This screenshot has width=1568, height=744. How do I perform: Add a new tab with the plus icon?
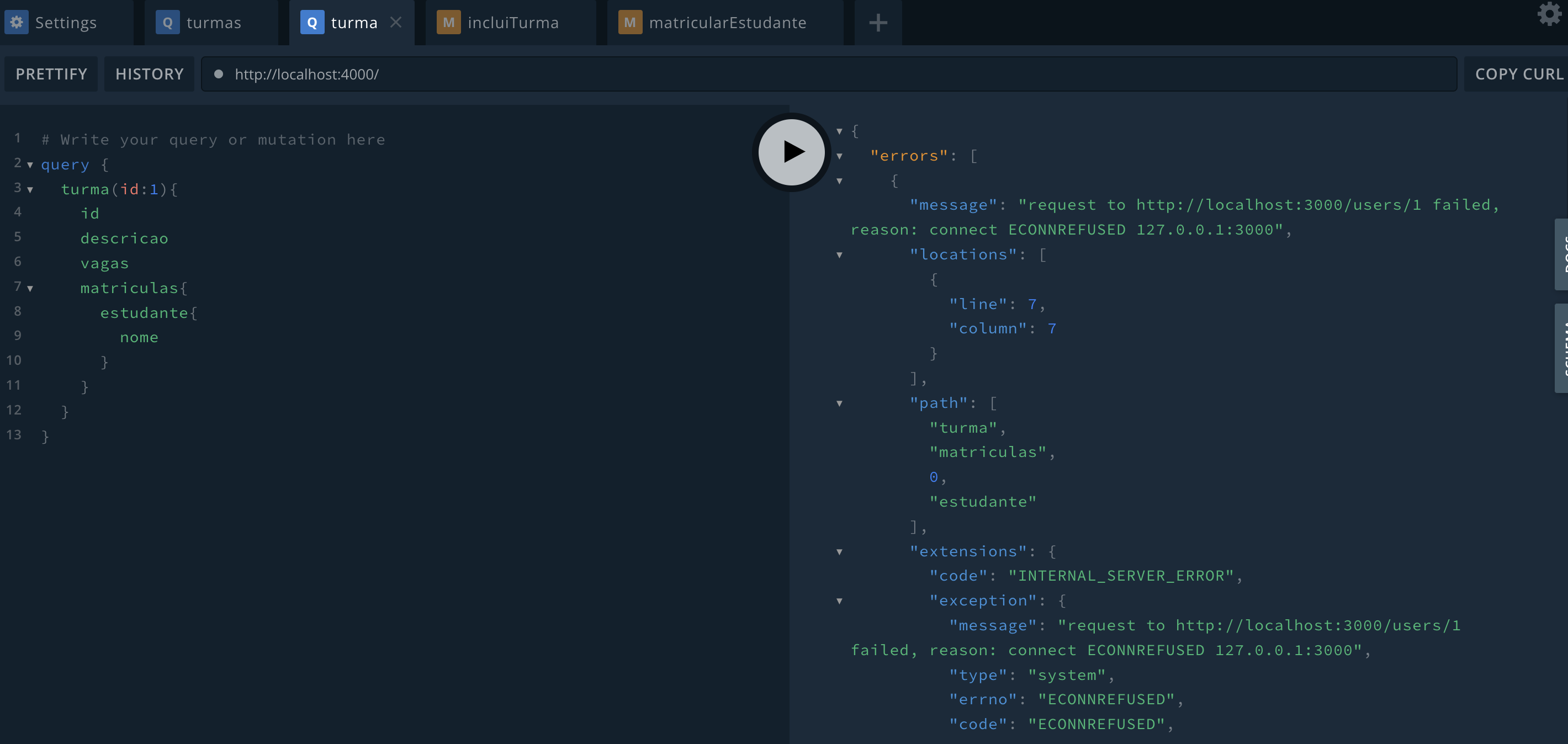coord(878,23)
